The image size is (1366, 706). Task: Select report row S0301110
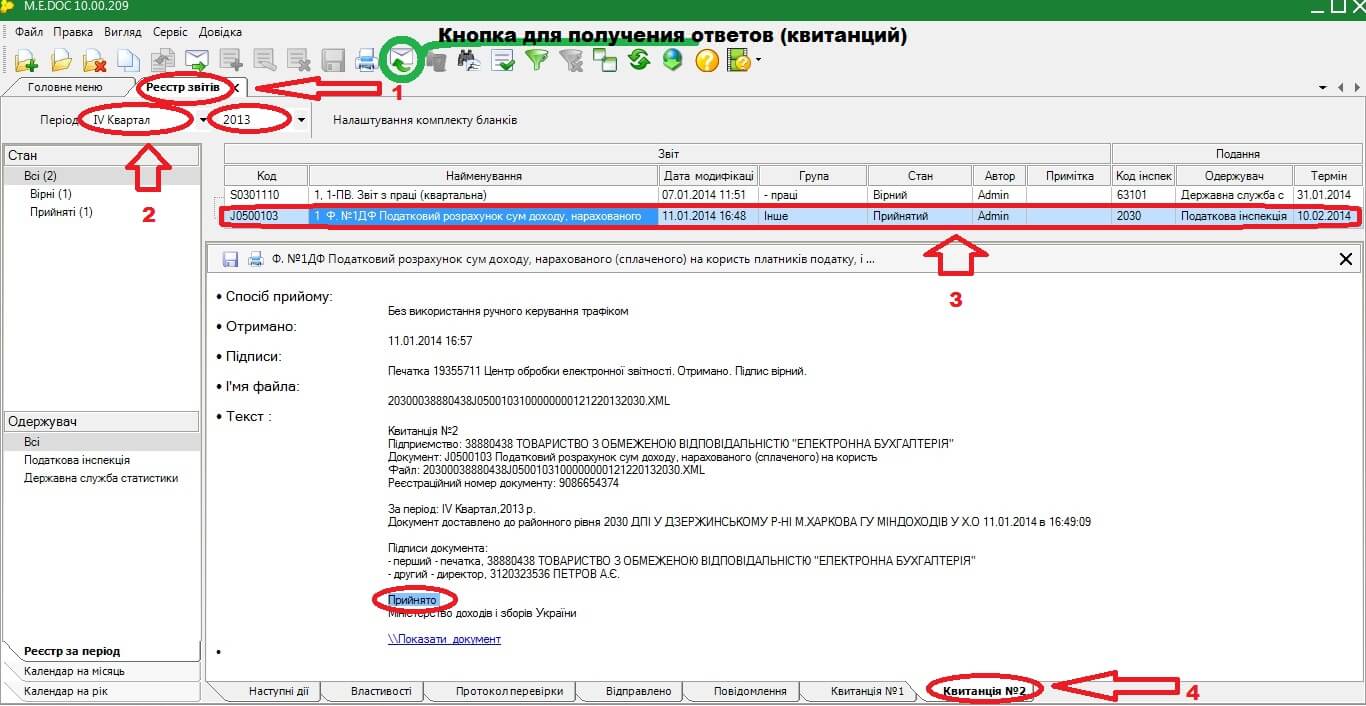(x=790, y=195)
